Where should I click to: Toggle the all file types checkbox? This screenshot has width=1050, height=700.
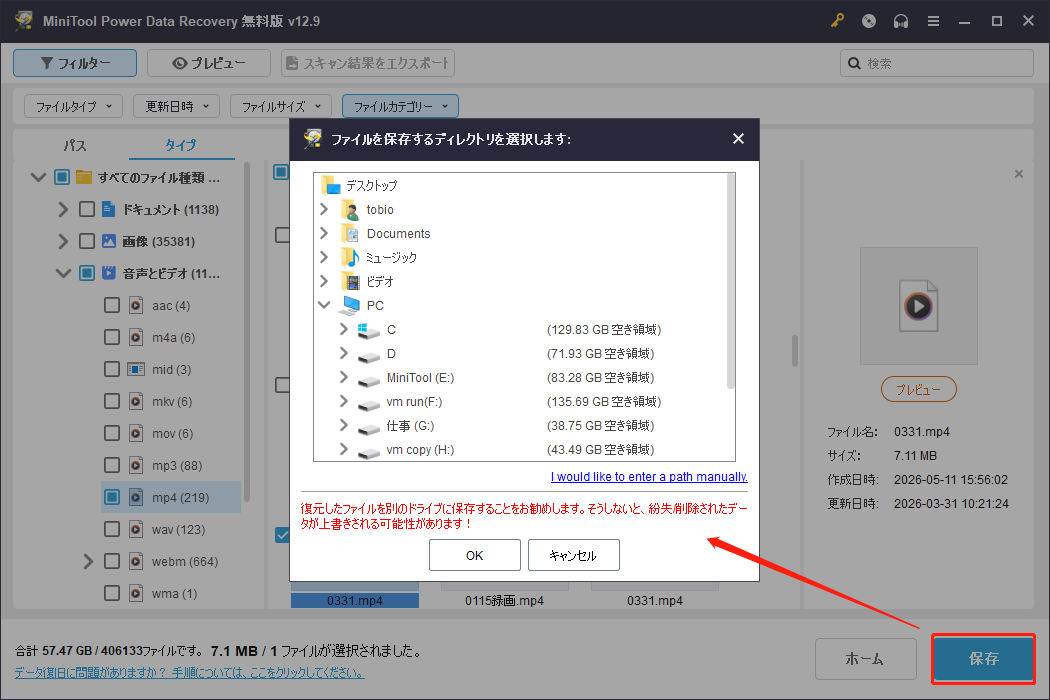[x=62, y=178]
